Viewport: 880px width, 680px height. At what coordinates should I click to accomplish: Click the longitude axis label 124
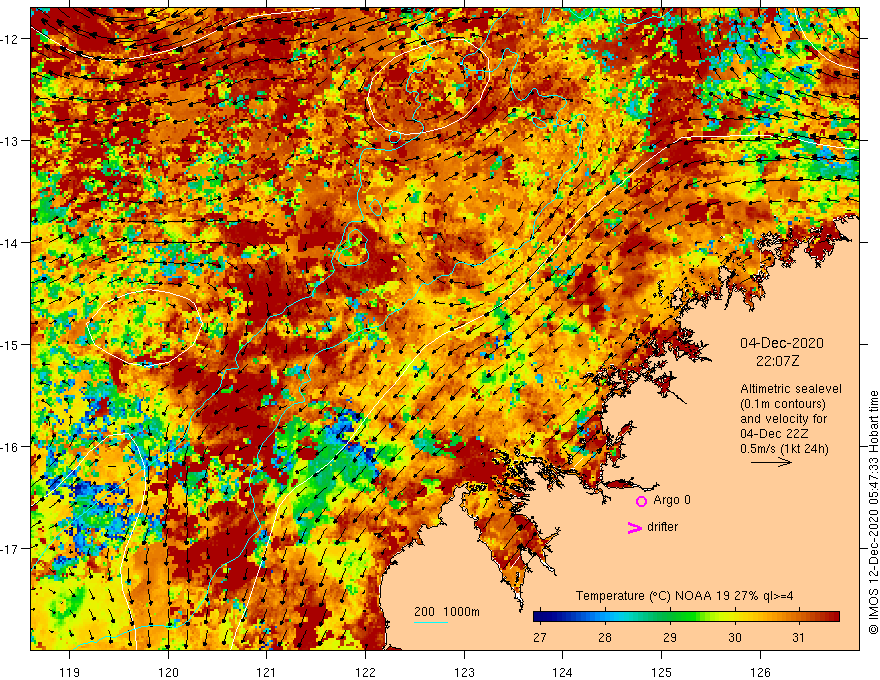pyautogui.click(x=563, y=672)
